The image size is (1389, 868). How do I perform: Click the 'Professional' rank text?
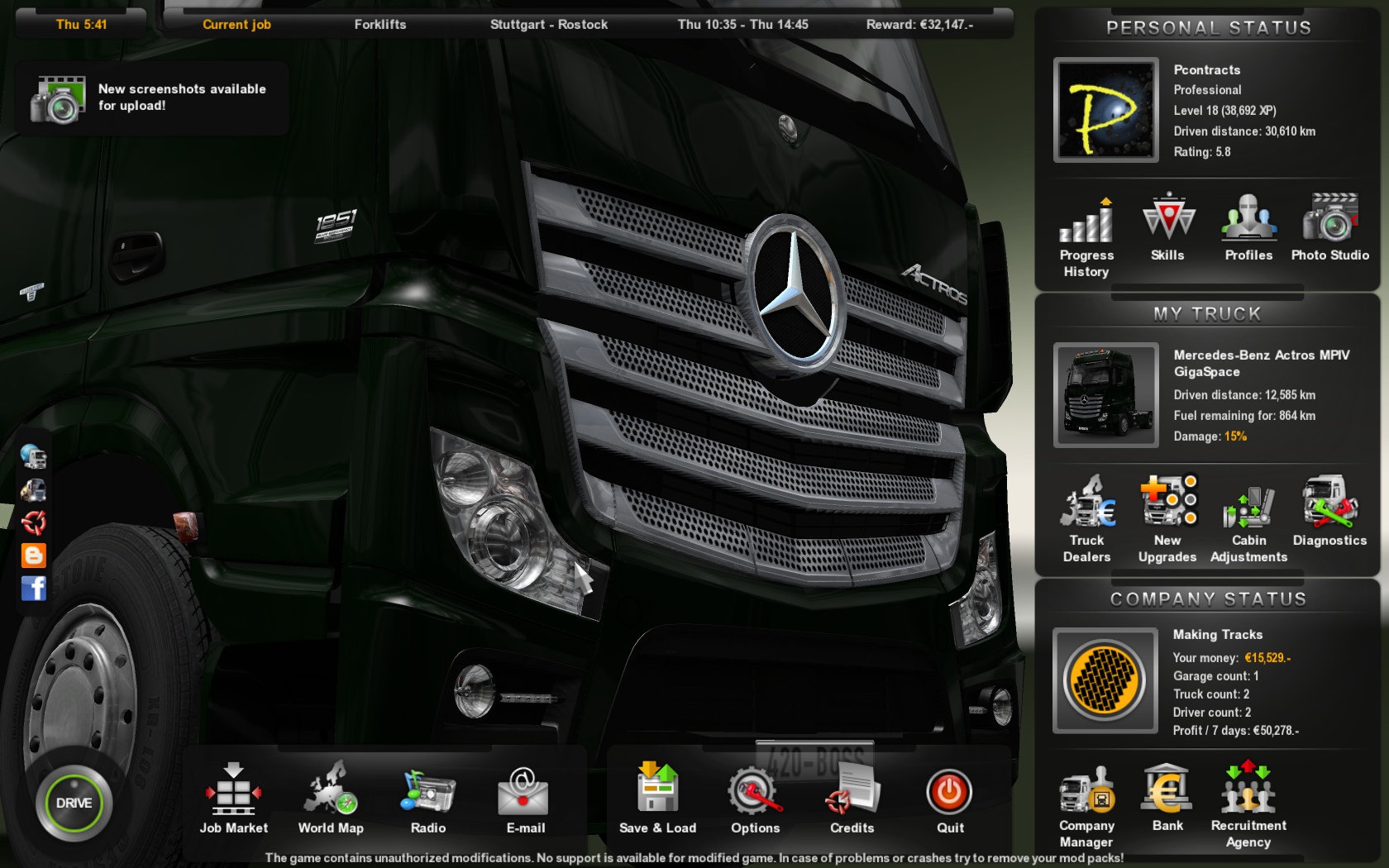tap(1207, 90)
